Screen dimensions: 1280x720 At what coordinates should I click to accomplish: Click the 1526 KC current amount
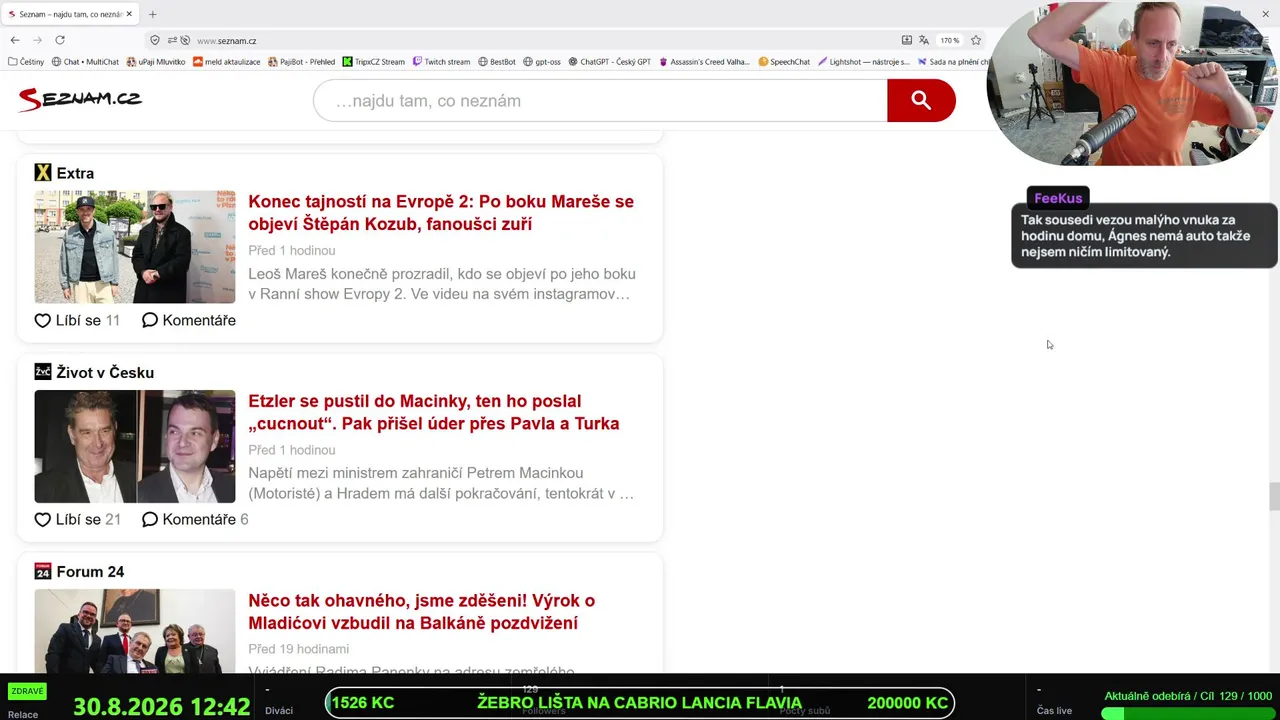click(x=362, y=703)
